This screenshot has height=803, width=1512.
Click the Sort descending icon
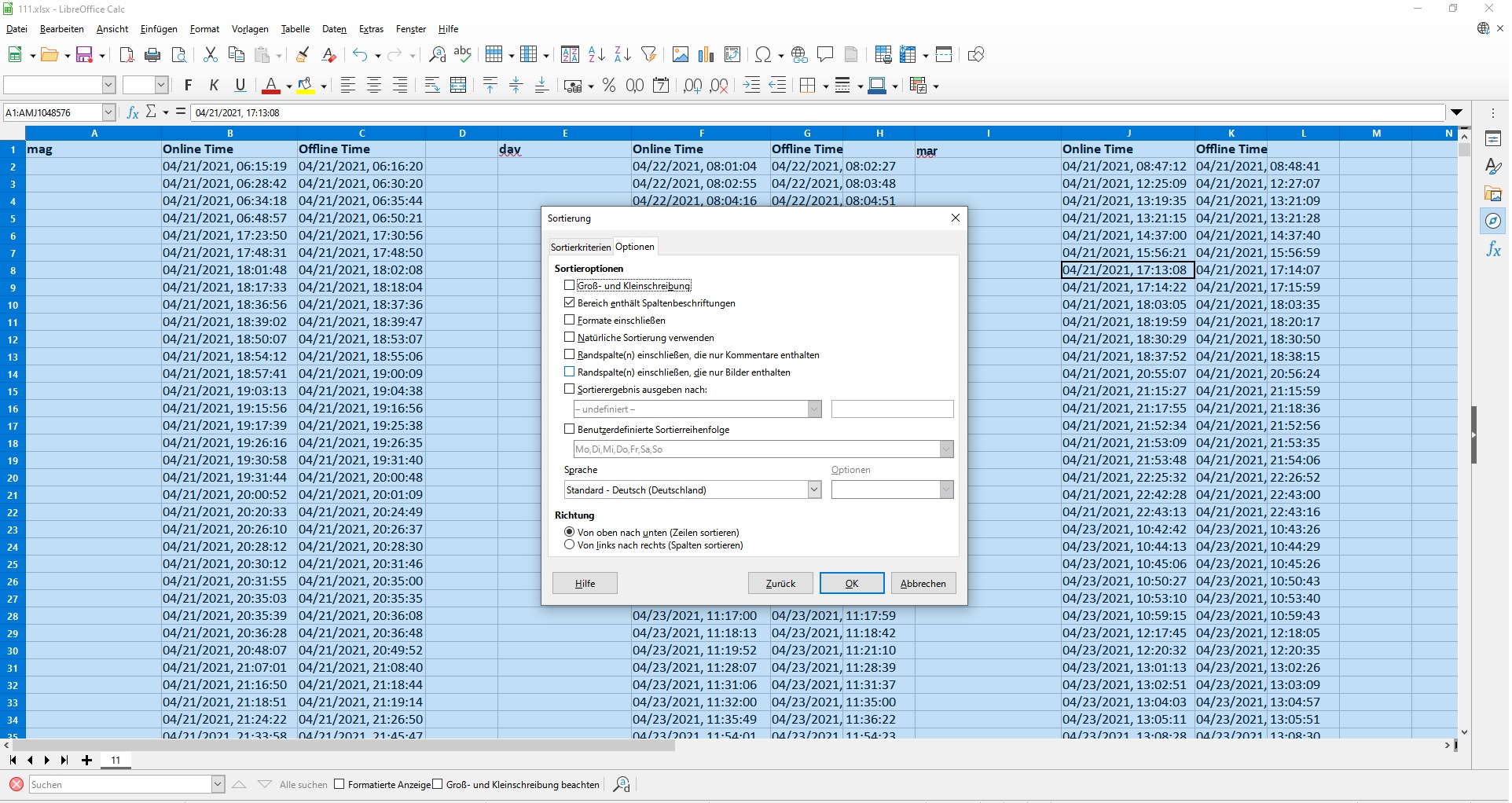click(x=622, y=54)
